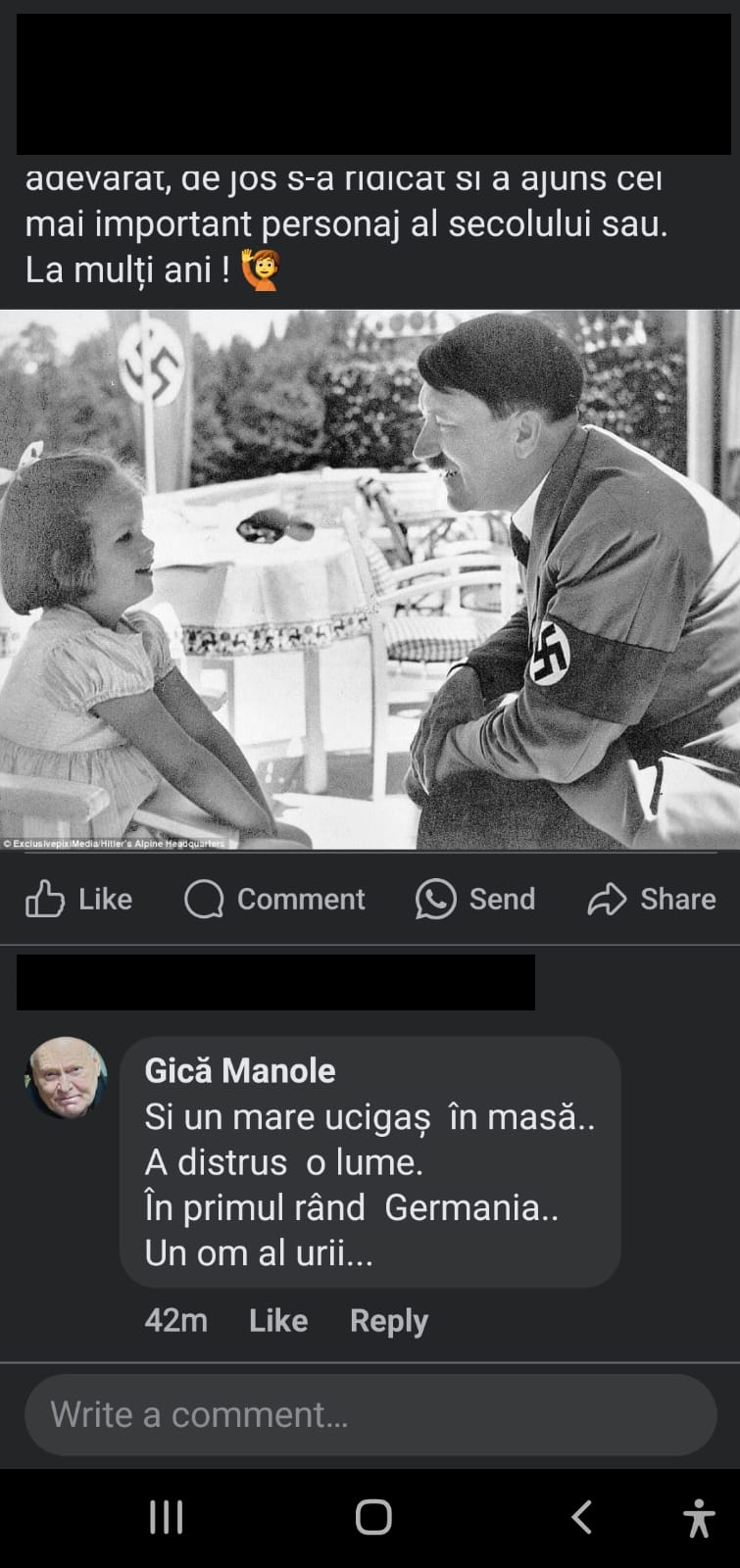Tap the Comment speech bubble icon

point(204,899)
